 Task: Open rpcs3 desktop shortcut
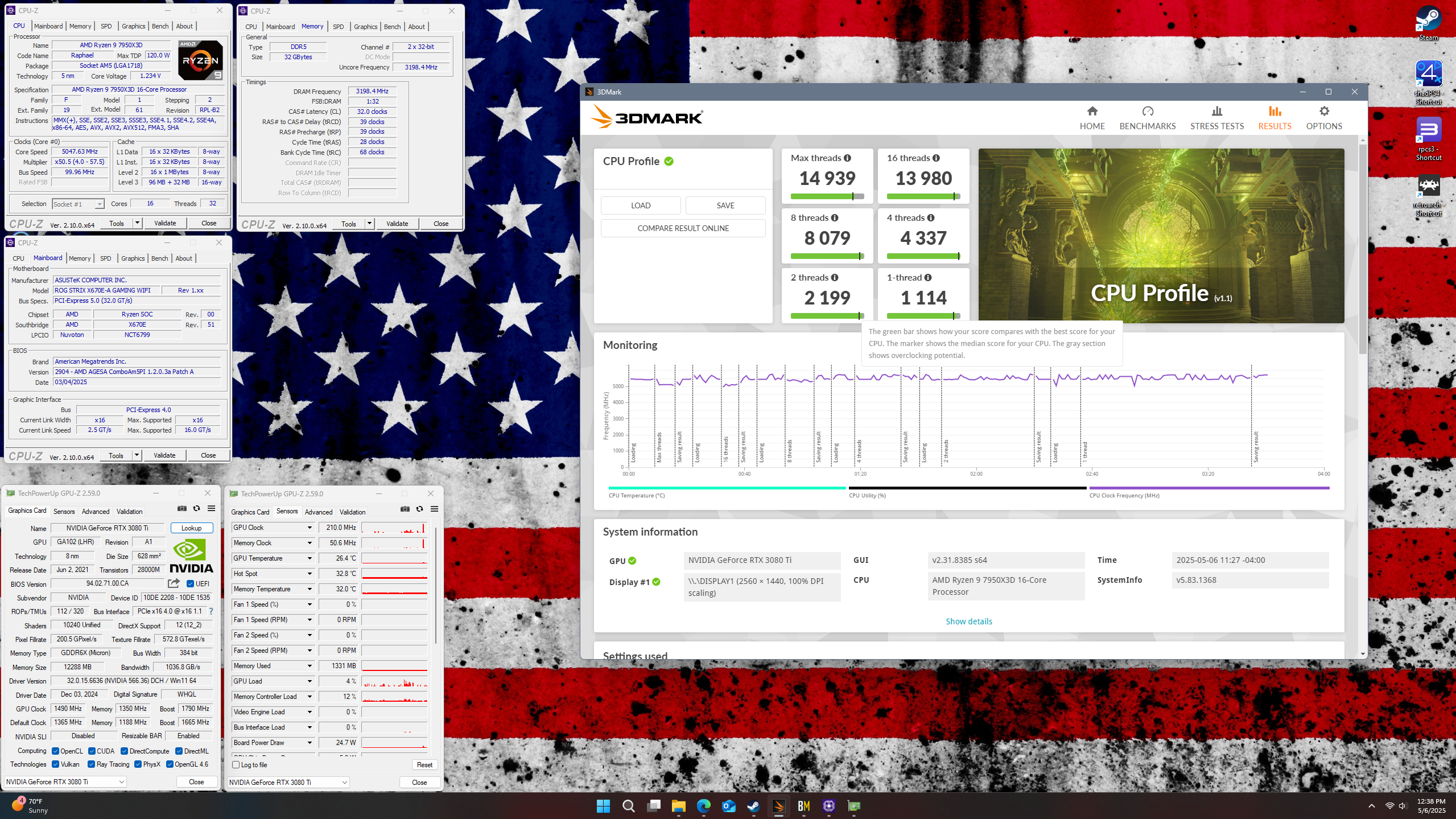(x=1428, y=139)
